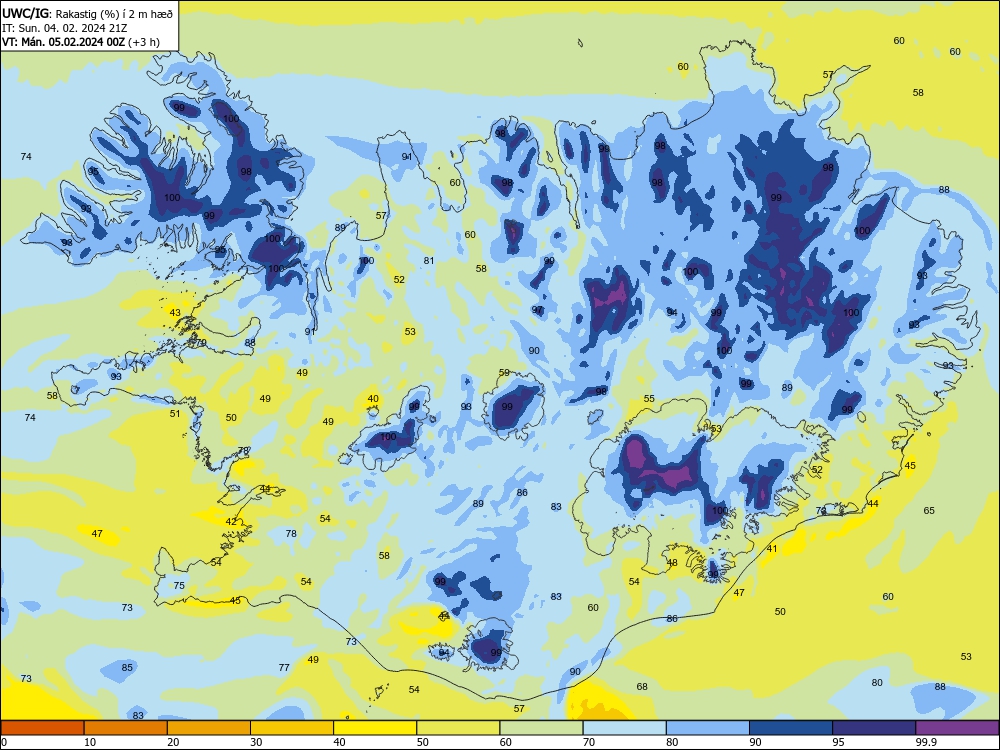Viewport: 1000px width, 750px height.
Task: Click the map value "43"
Action: click(x=175, y=312)
